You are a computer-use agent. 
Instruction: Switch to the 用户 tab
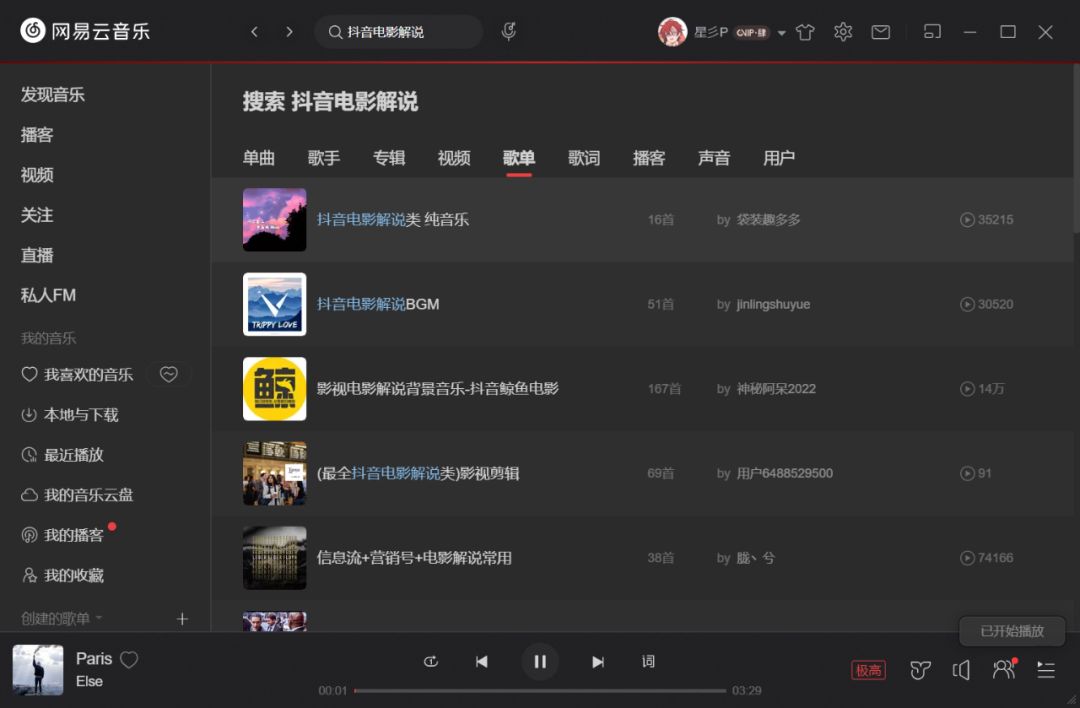click(779, 158)
